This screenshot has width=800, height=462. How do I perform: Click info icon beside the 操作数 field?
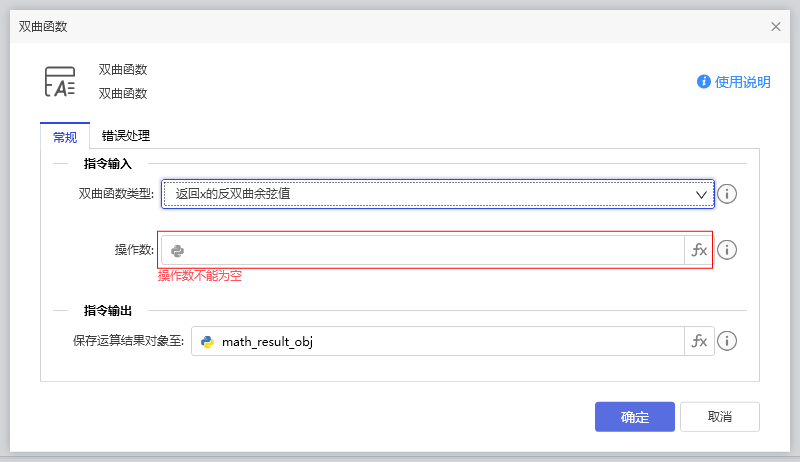728,250
